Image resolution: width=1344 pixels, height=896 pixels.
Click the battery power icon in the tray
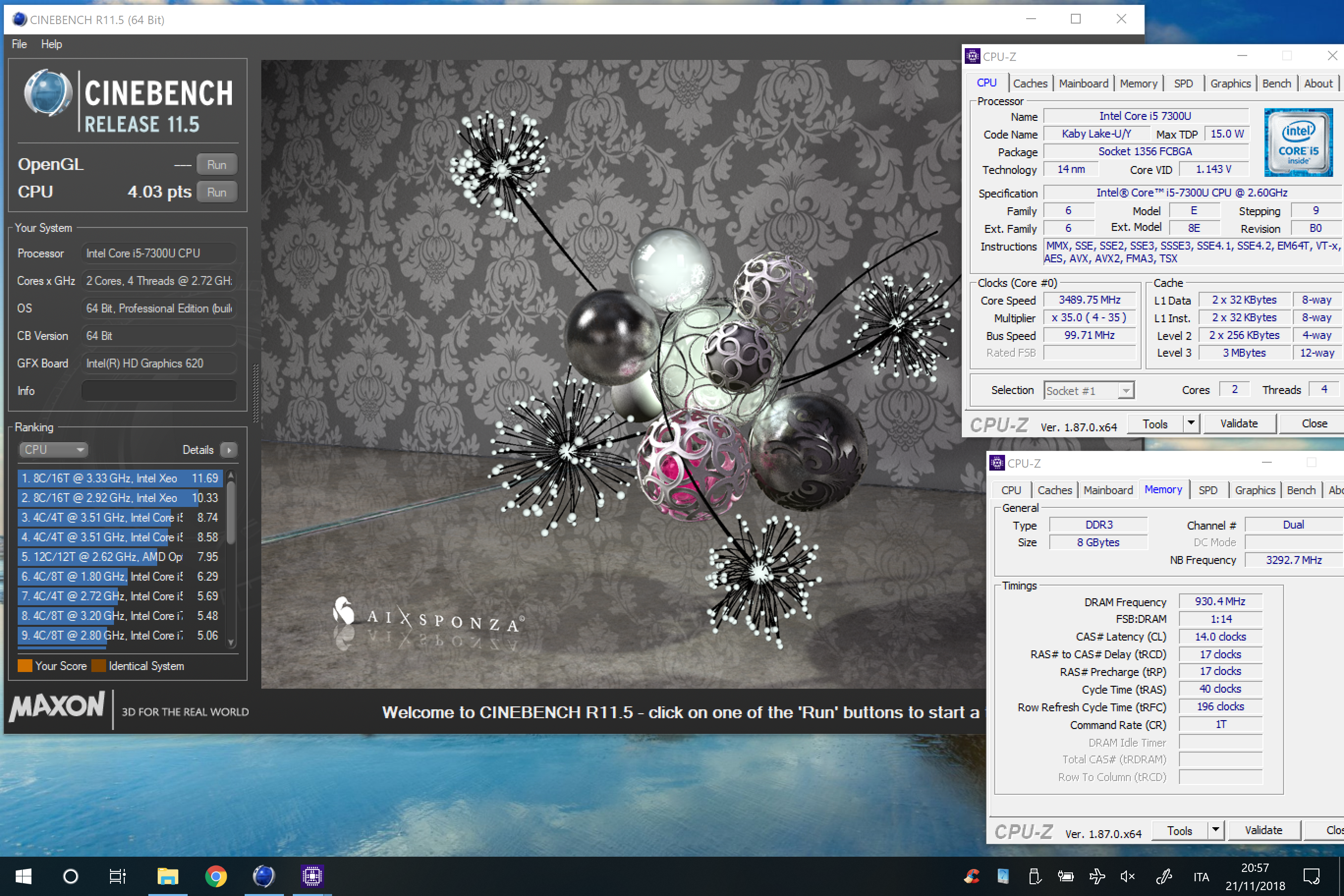pos(1065,876)
